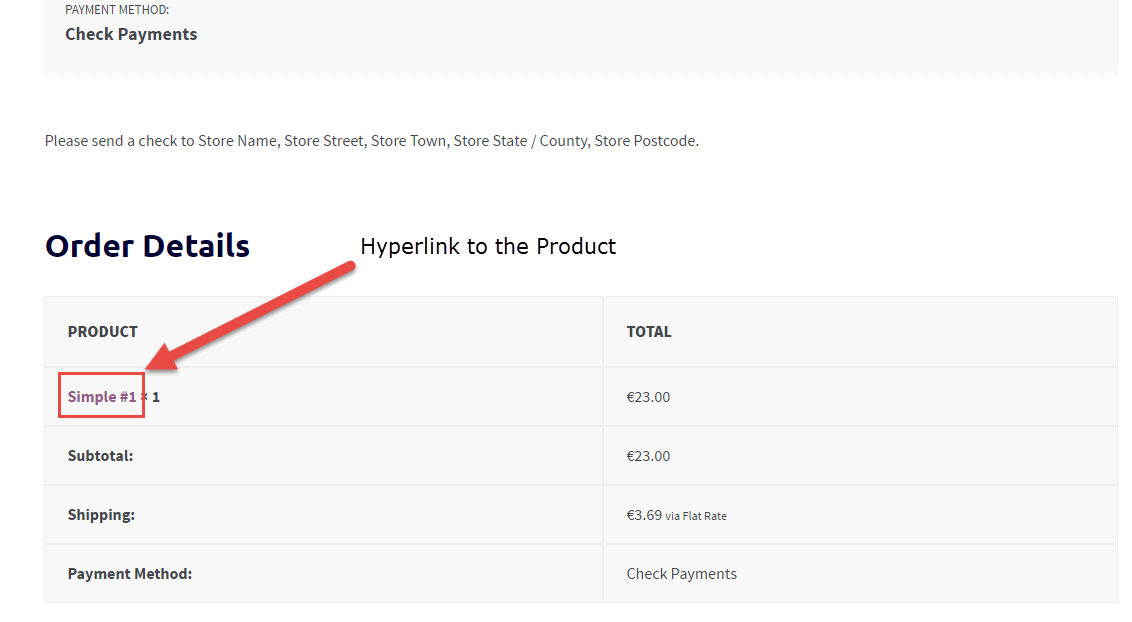Select the TOTAL column header

coord(649,332)
